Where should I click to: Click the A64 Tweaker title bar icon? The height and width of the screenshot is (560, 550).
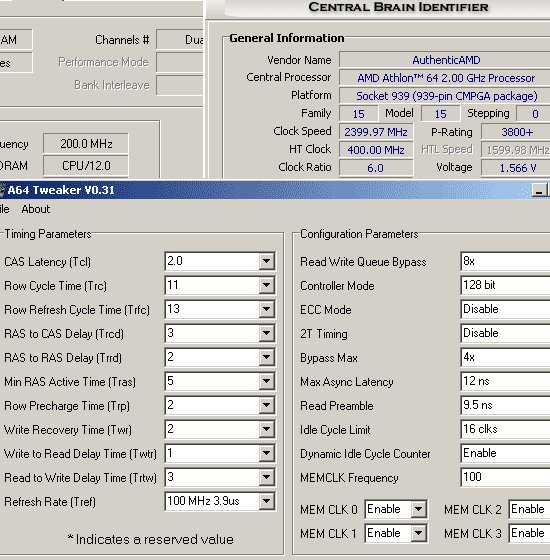tap(2, 190)
